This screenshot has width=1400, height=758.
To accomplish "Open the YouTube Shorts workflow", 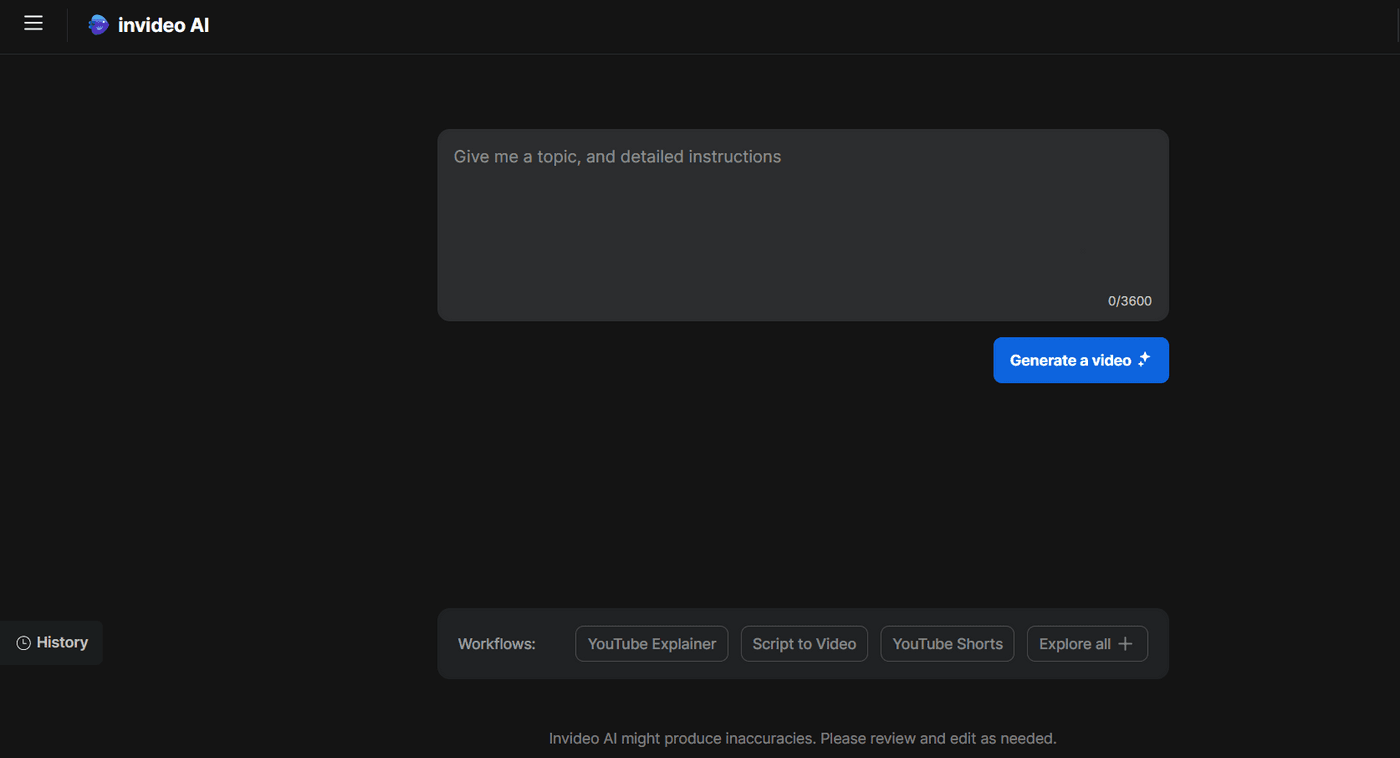I will pos(947,643).
